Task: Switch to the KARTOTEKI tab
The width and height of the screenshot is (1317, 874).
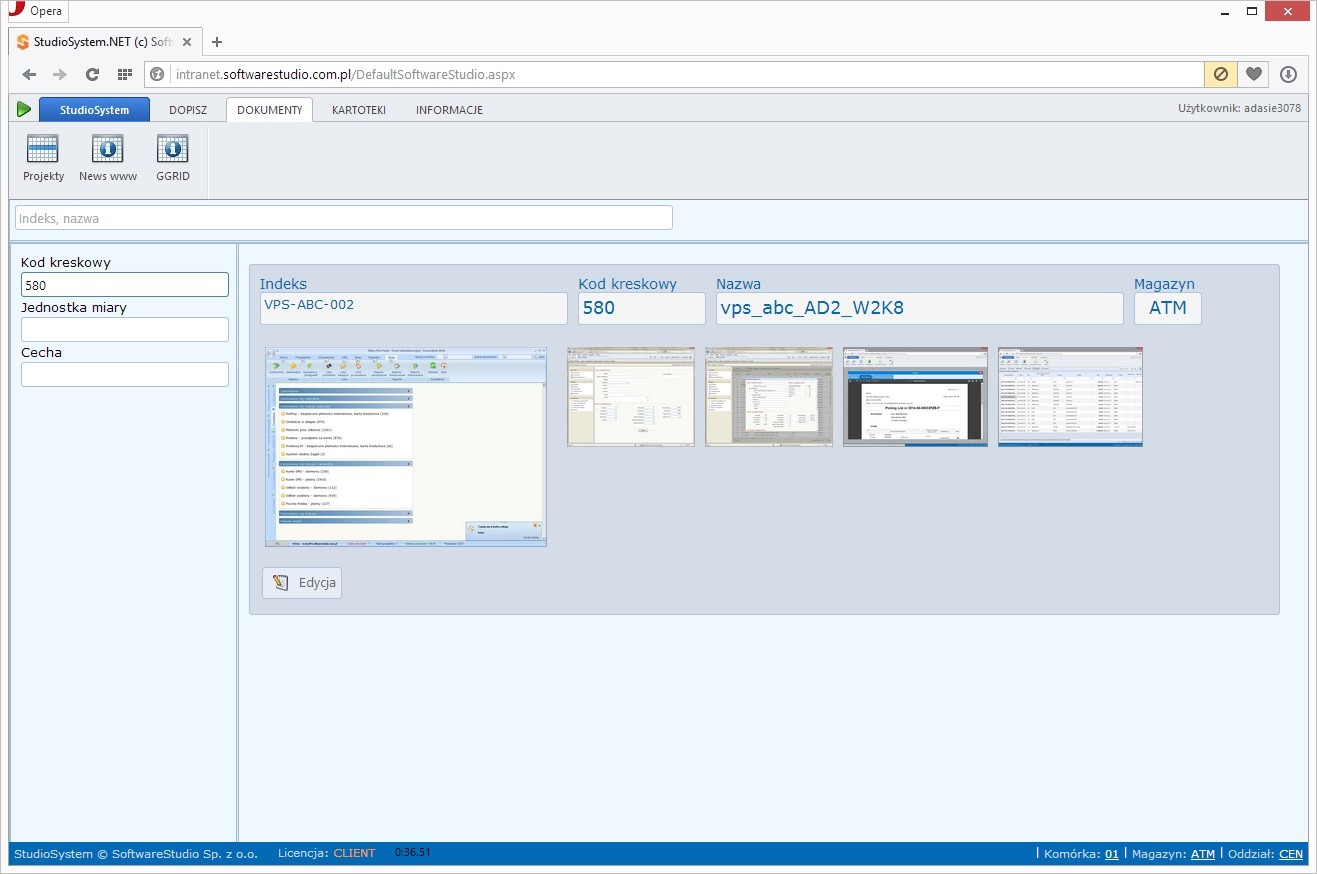Action: 359,110
